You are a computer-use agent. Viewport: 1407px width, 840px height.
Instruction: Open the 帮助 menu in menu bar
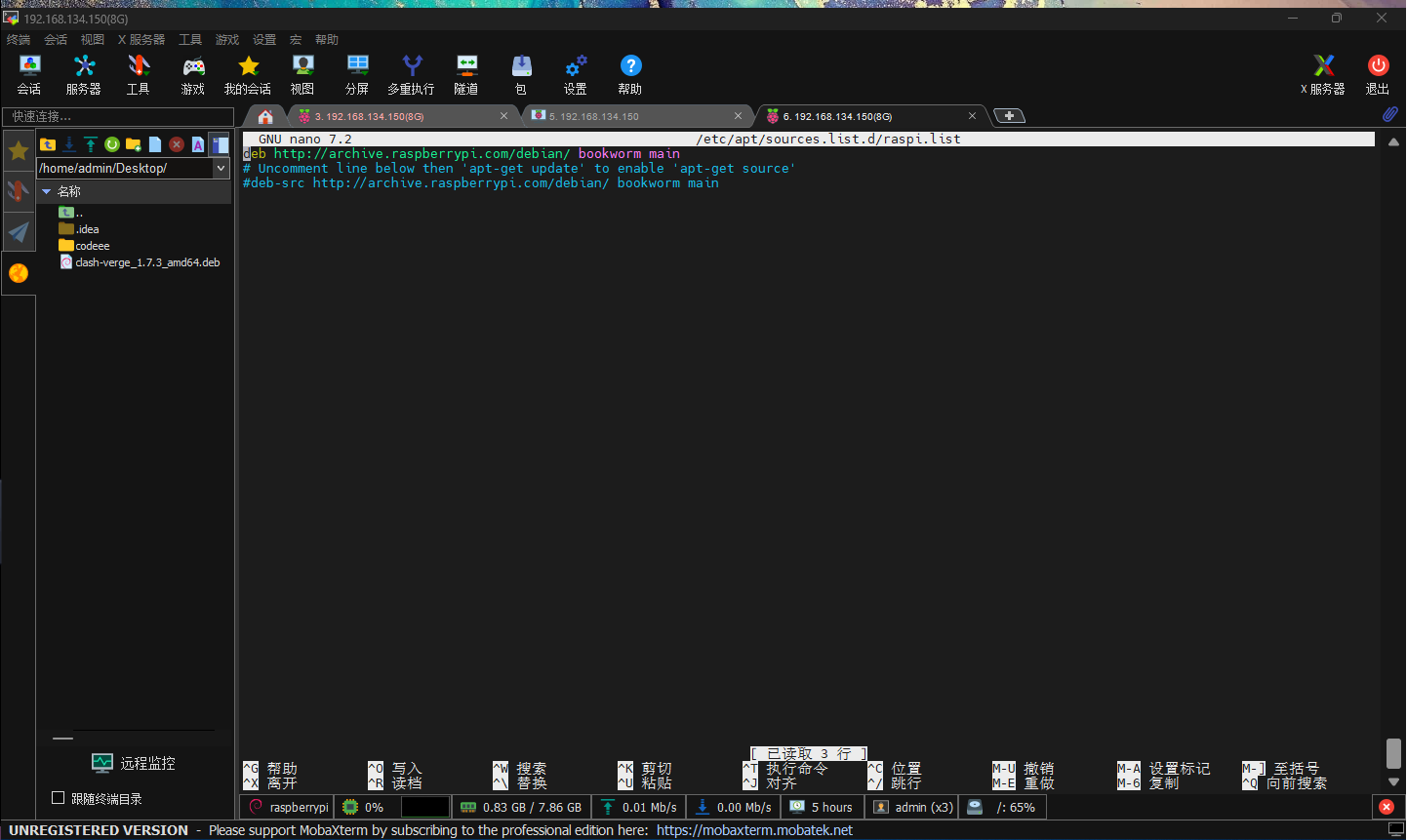(x=327, y=40)
